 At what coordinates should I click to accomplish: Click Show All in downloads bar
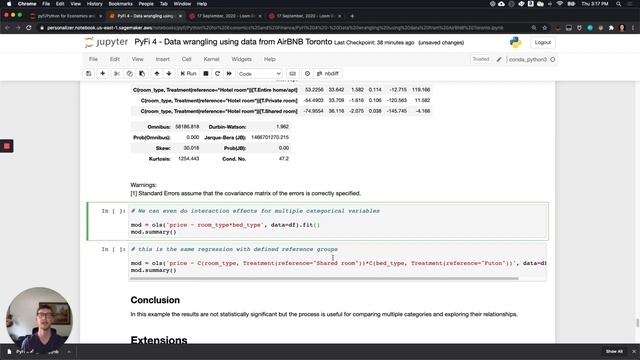point(614,351)
